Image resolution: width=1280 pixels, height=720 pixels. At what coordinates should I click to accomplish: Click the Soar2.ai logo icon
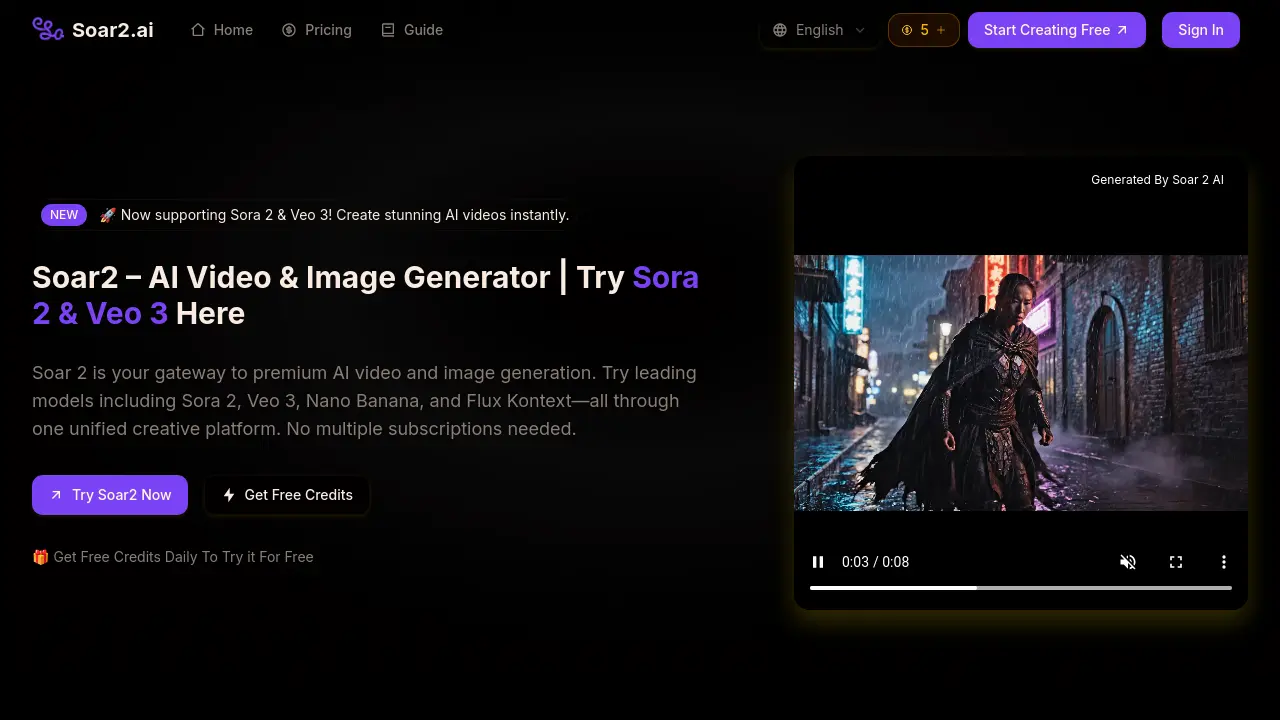pos(48,29)
